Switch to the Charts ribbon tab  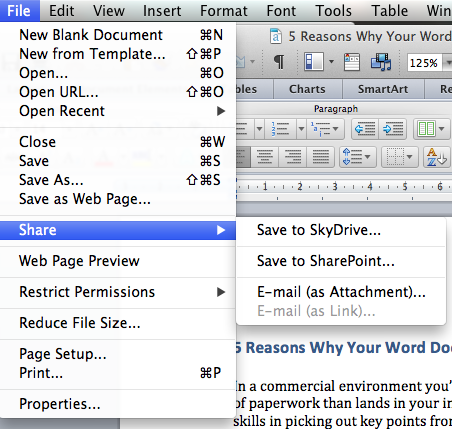[x=307, y=89]
